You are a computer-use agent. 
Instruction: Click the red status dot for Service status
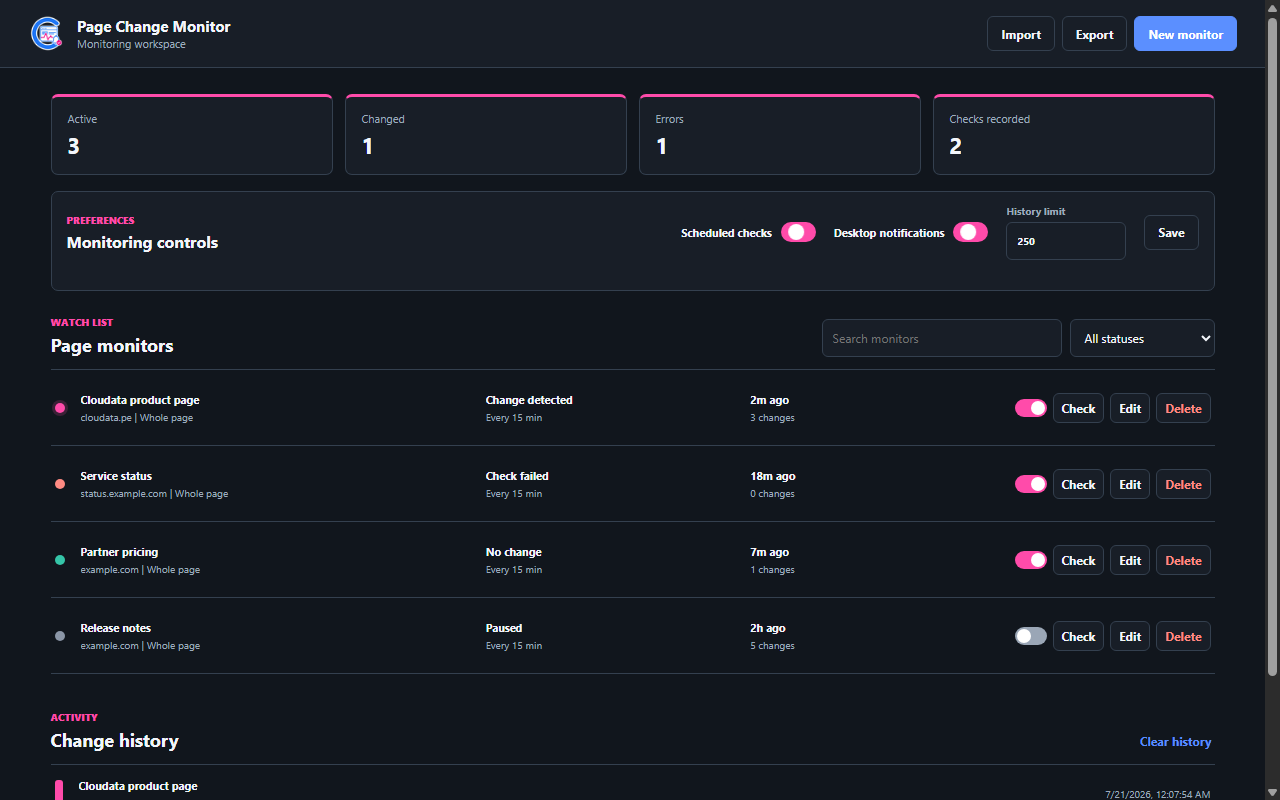point(60,484)
